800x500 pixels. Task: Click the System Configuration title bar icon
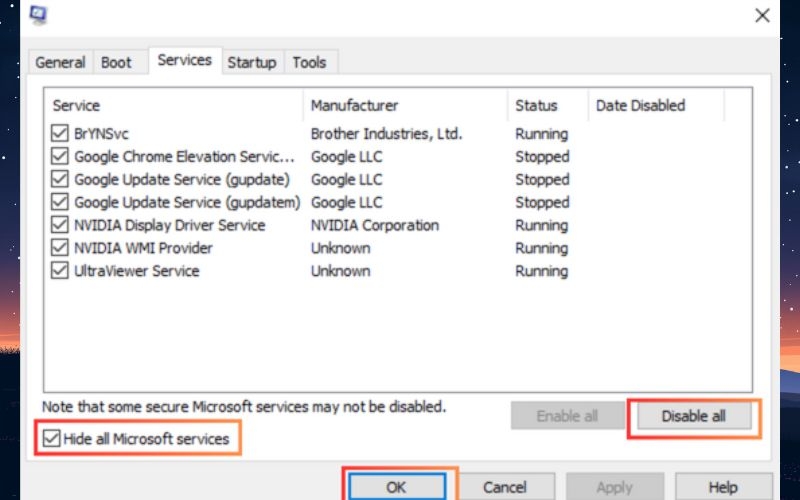(x=39, y=15)
